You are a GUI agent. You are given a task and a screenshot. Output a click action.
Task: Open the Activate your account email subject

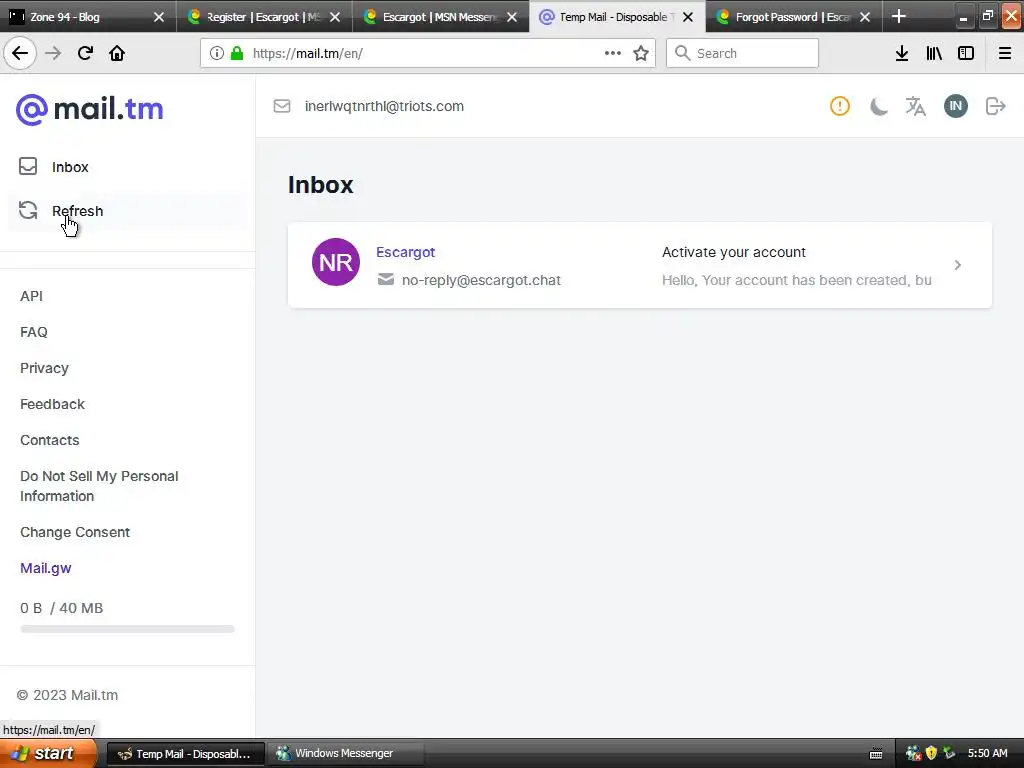(734, 252)
